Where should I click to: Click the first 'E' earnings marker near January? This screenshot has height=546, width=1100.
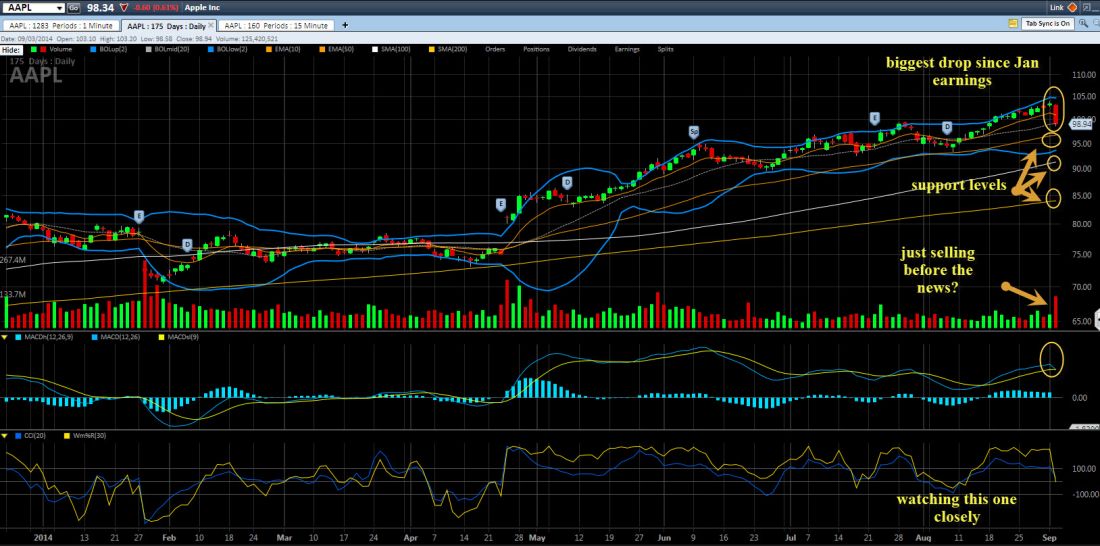tap(139, 215)
